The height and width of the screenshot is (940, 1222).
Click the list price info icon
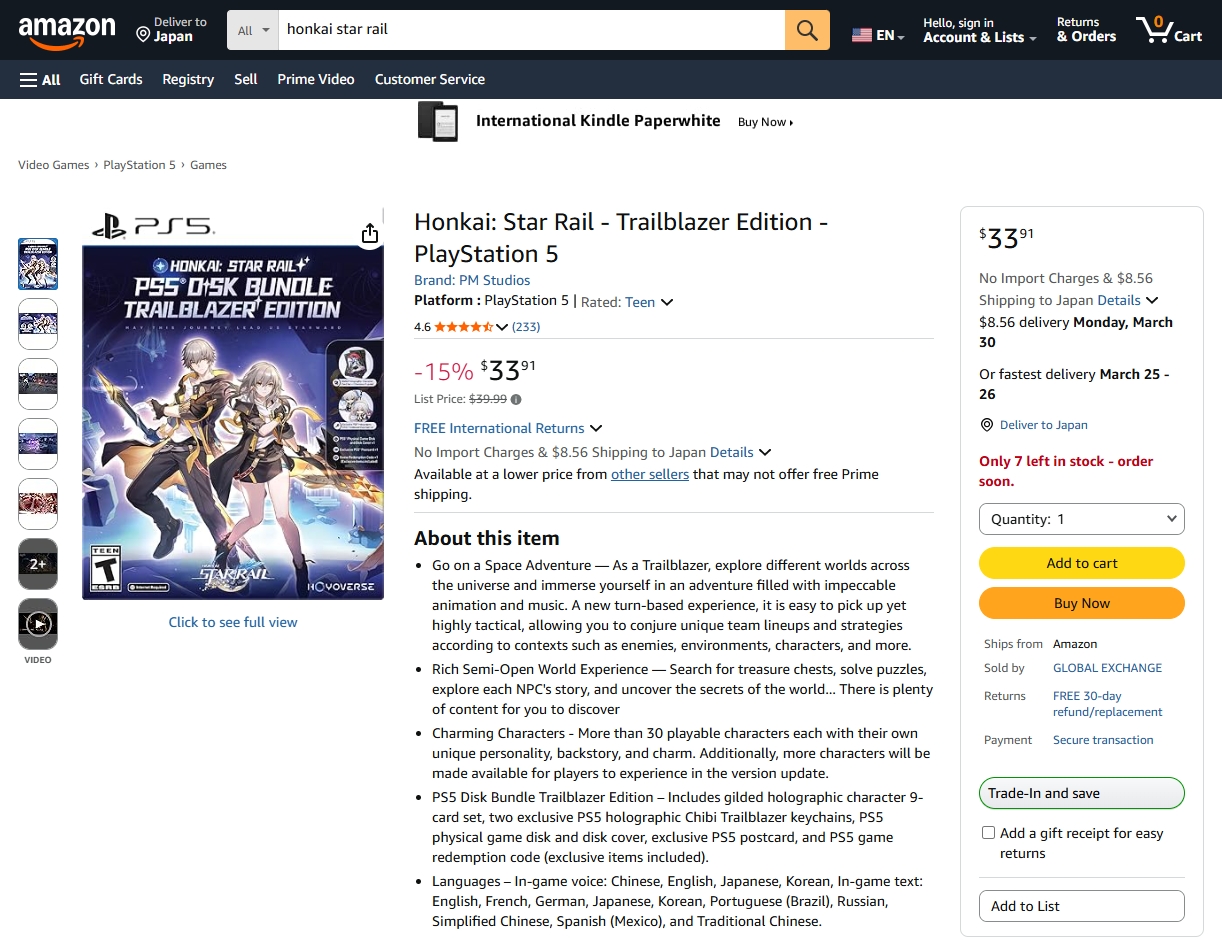pyautogui.click(x=516, y=400)
